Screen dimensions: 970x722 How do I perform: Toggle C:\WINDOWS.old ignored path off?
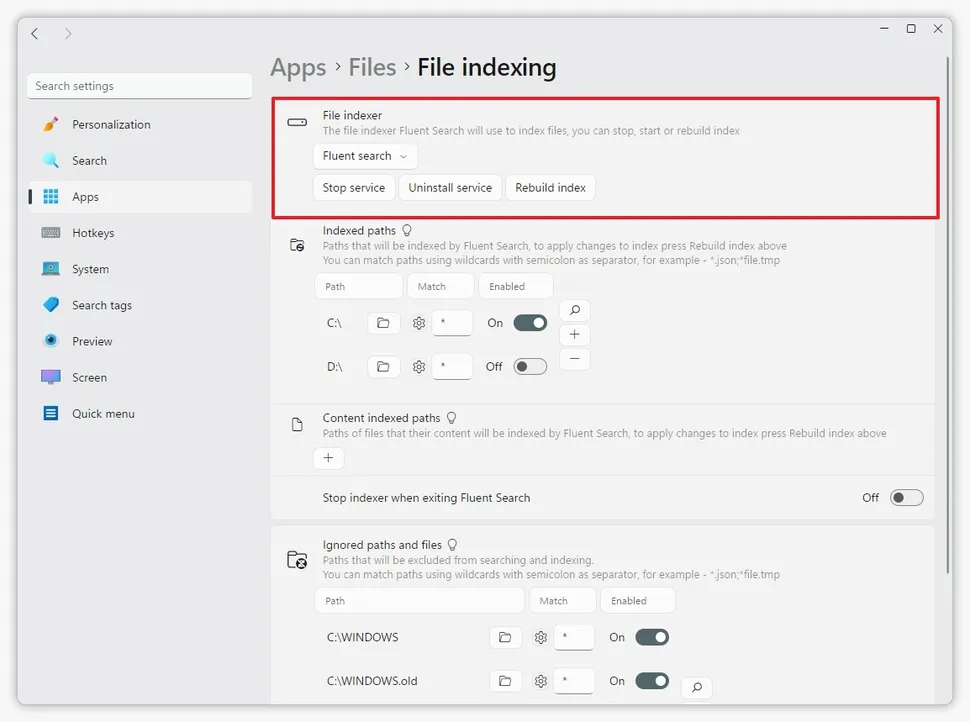pos(652,681)
